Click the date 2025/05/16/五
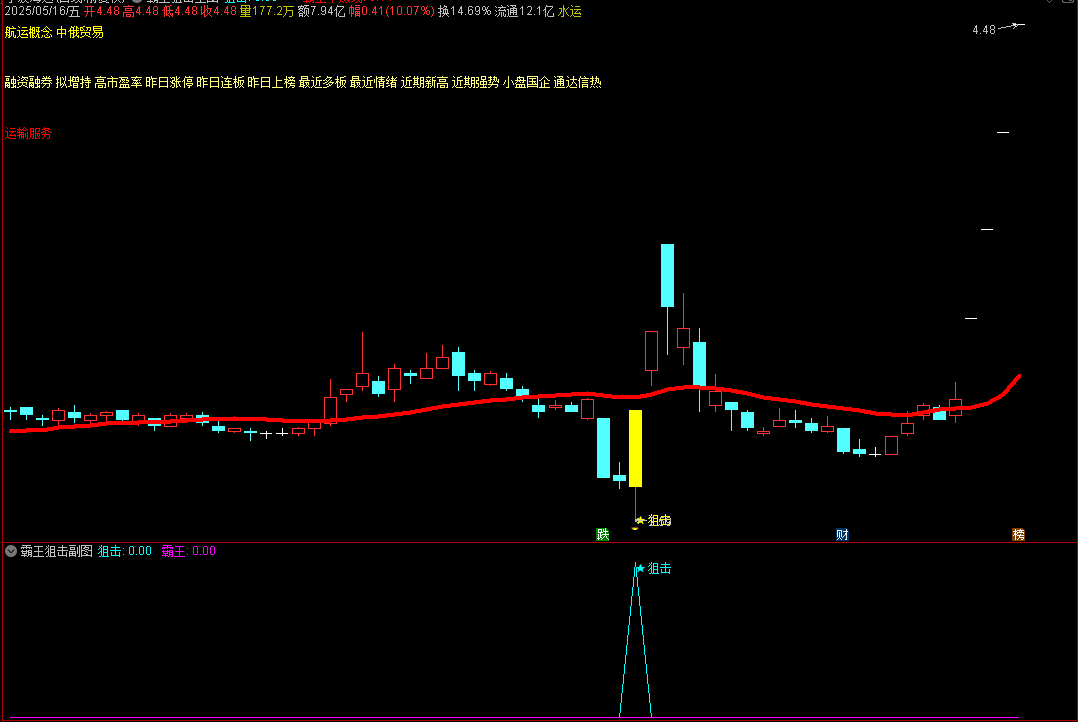This screenshot has height=722, width=1078. 43,11
